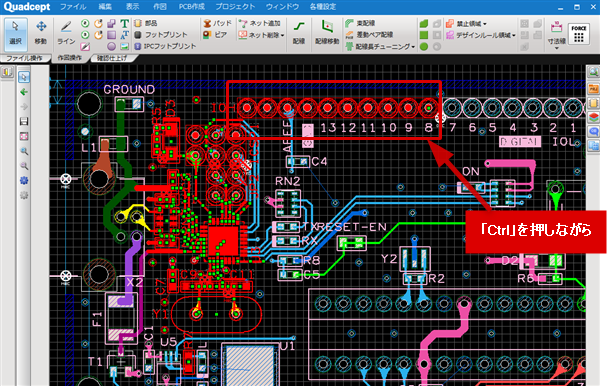Click the green circle fill shape icon
The width and height of the screenshot is (611, 386).
(x=424, y=46)
